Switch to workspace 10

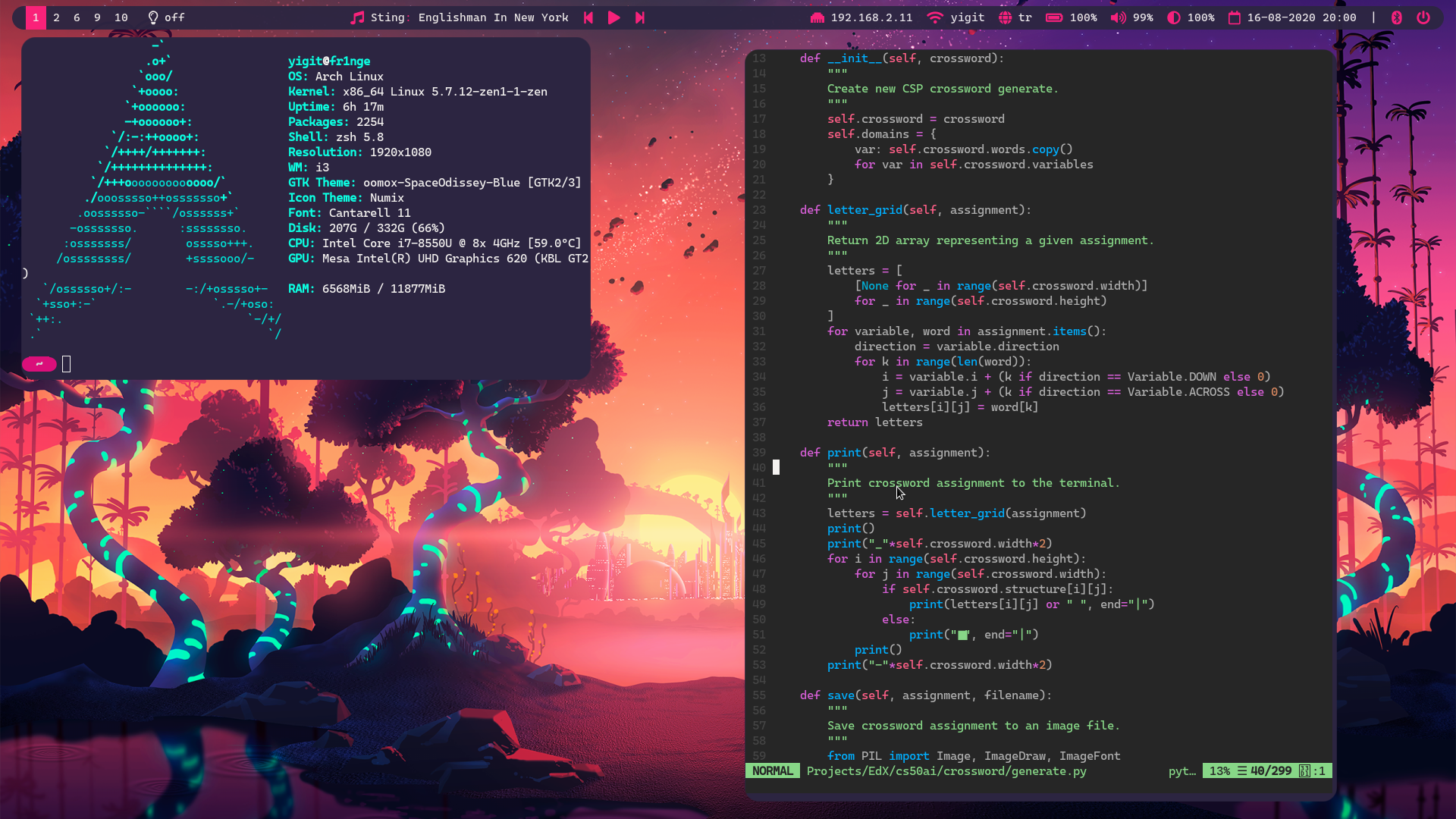click(121, 17)
